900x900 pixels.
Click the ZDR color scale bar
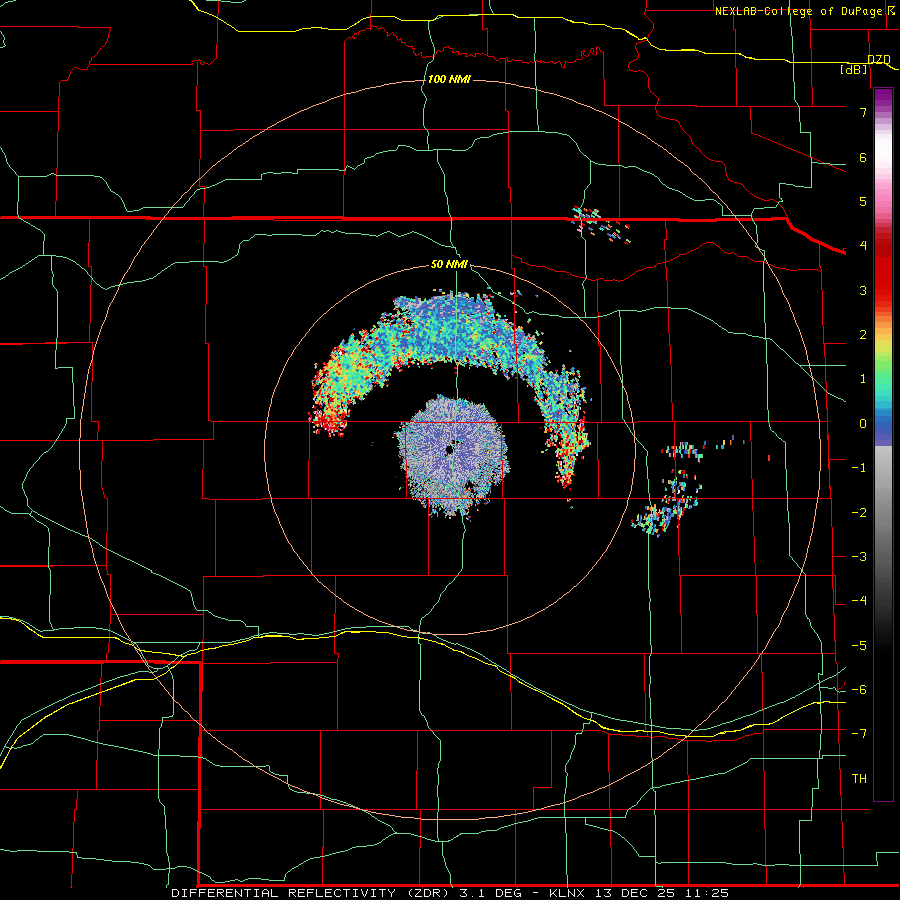883,444
